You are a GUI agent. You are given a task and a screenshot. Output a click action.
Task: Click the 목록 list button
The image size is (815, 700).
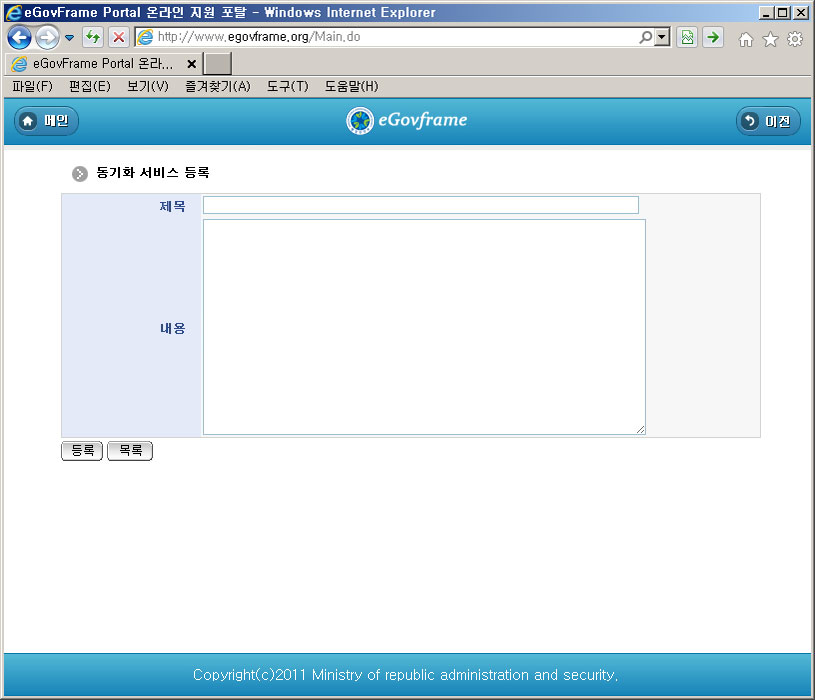[130, 451]
